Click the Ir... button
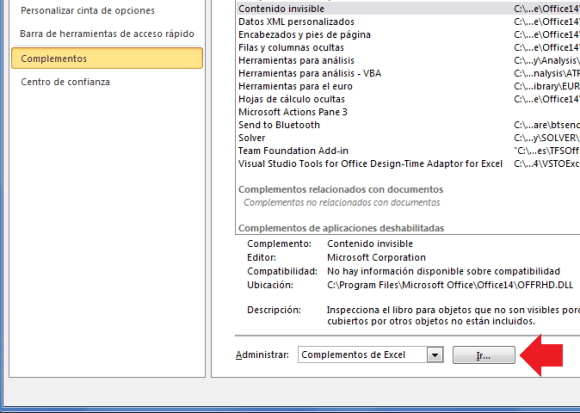580x413 pixels. coord(484,355)
